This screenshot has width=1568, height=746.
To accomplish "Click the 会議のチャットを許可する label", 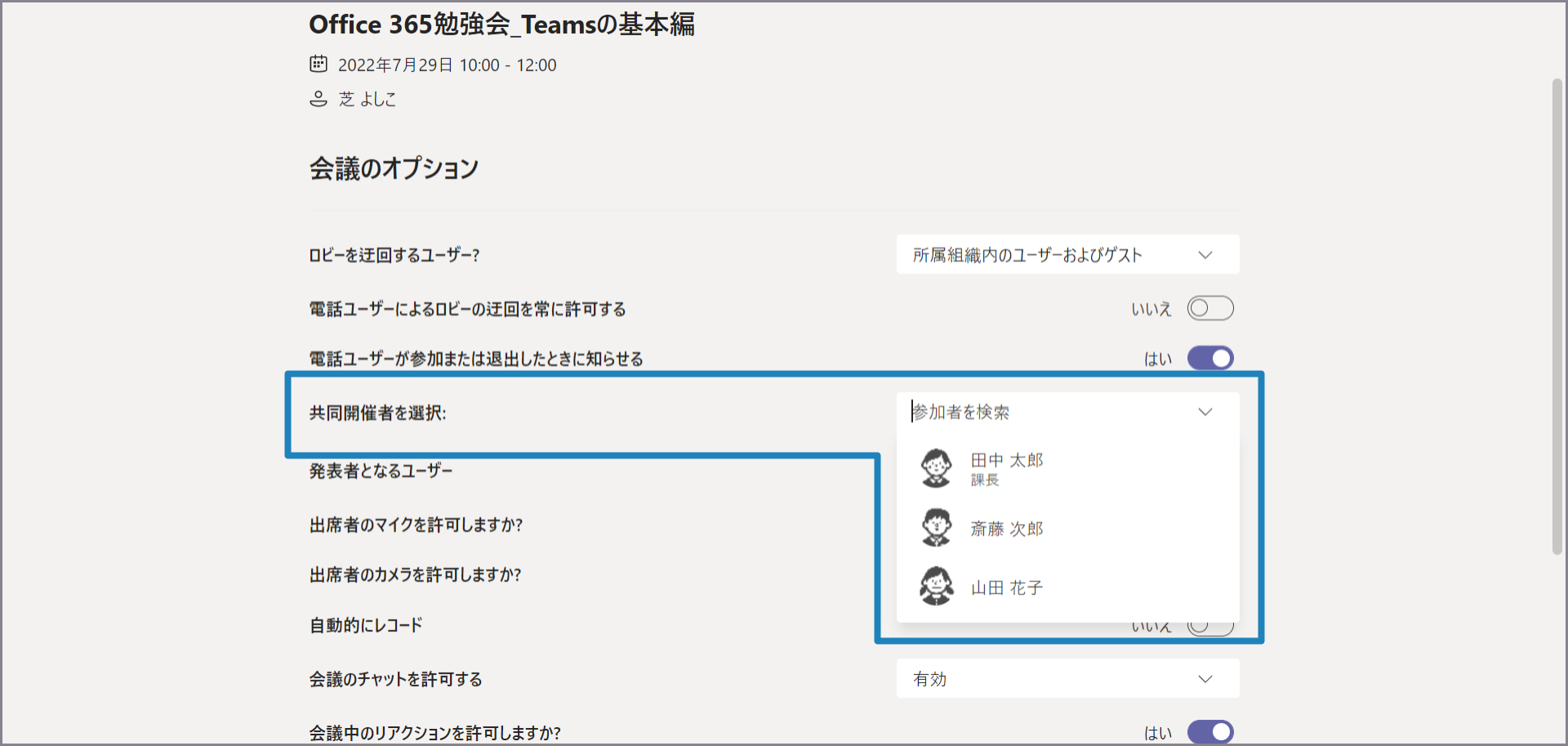I will click(x=395, y=679).
